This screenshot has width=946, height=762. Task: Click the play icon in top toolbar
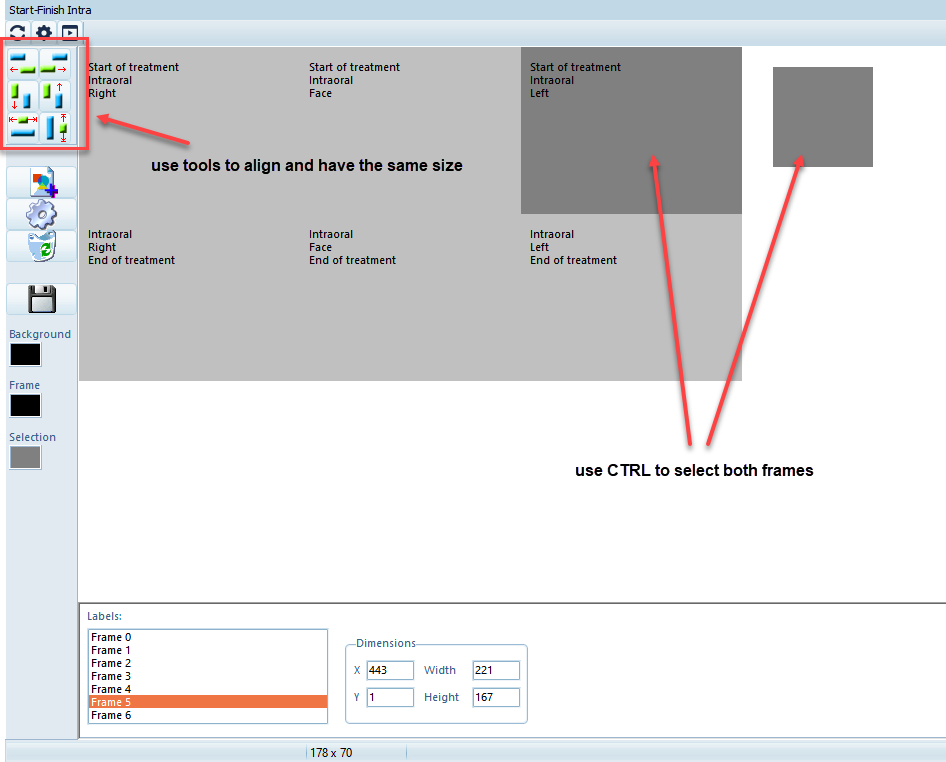pyautogui.click(x=69, y=33)
